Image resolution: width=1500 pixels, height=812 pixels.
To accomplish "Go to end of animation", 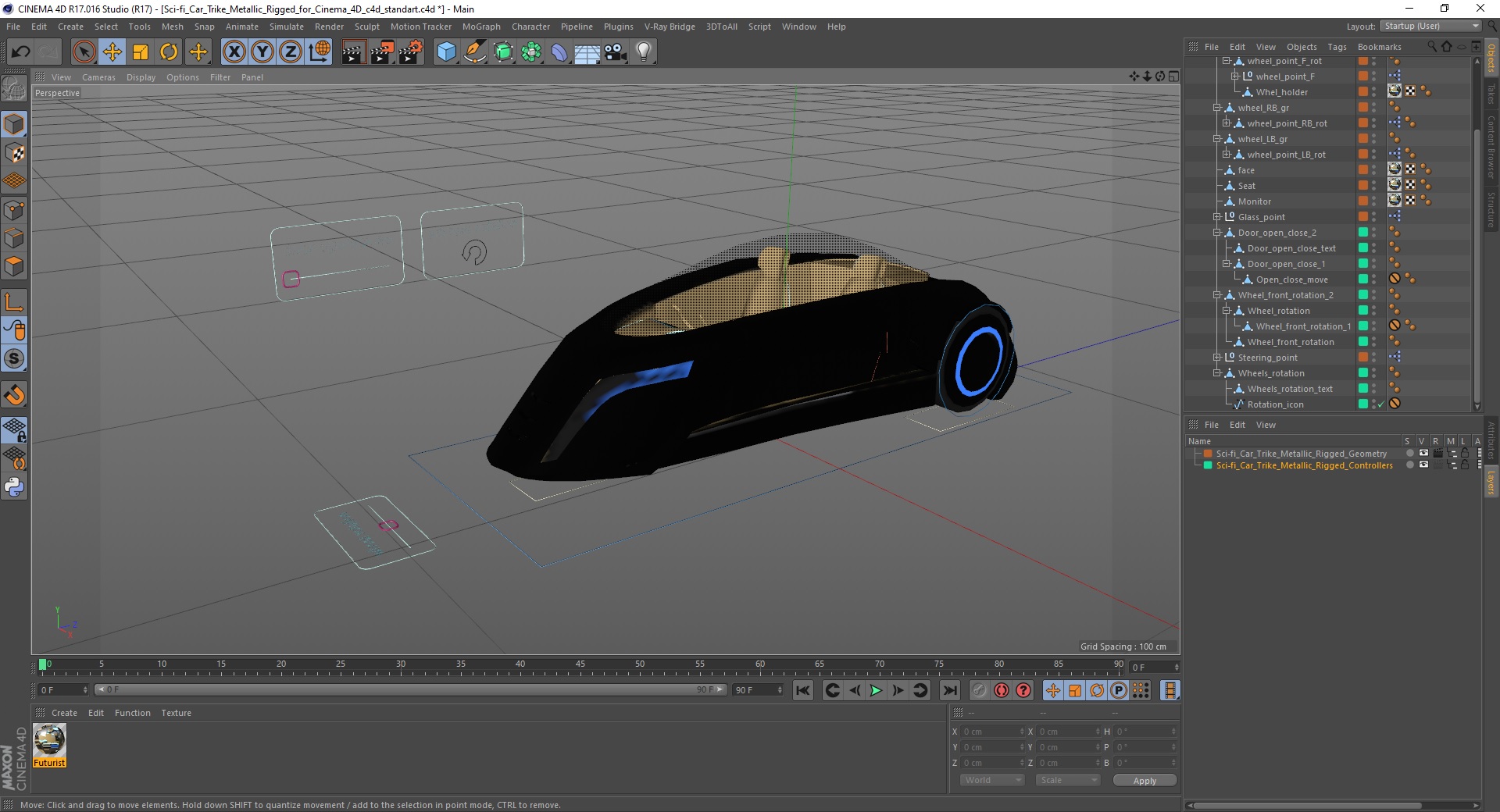I will (x=949, y=690).
